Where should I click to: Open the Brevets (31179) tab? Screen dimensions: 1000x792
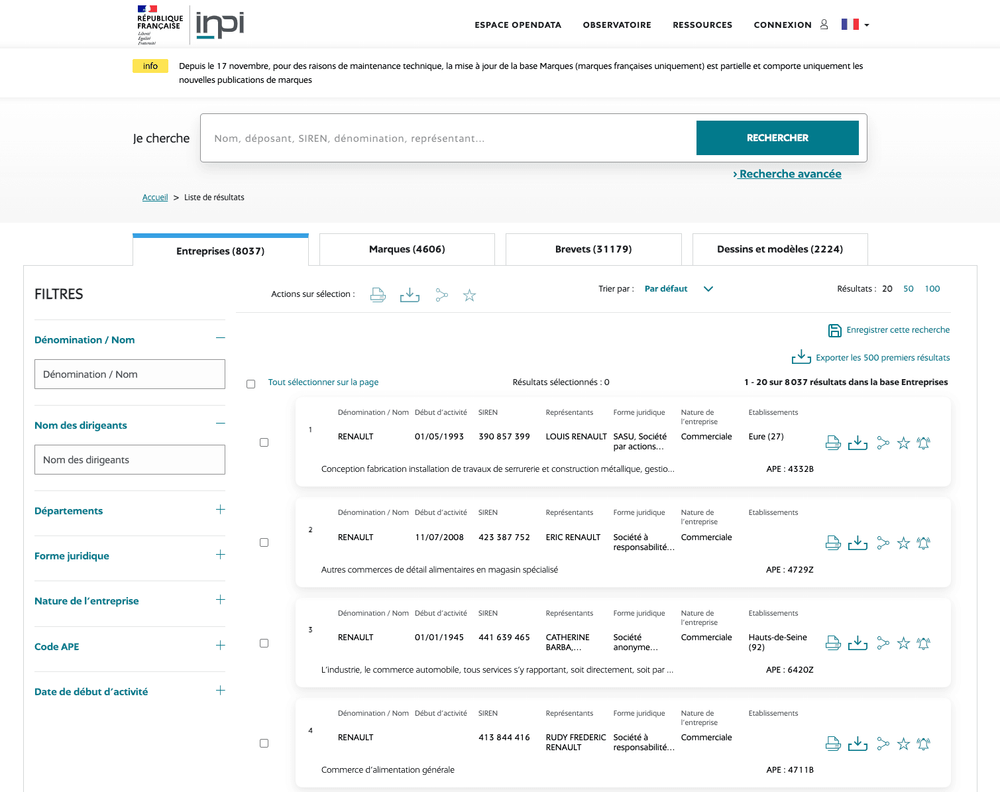point(593,249)
